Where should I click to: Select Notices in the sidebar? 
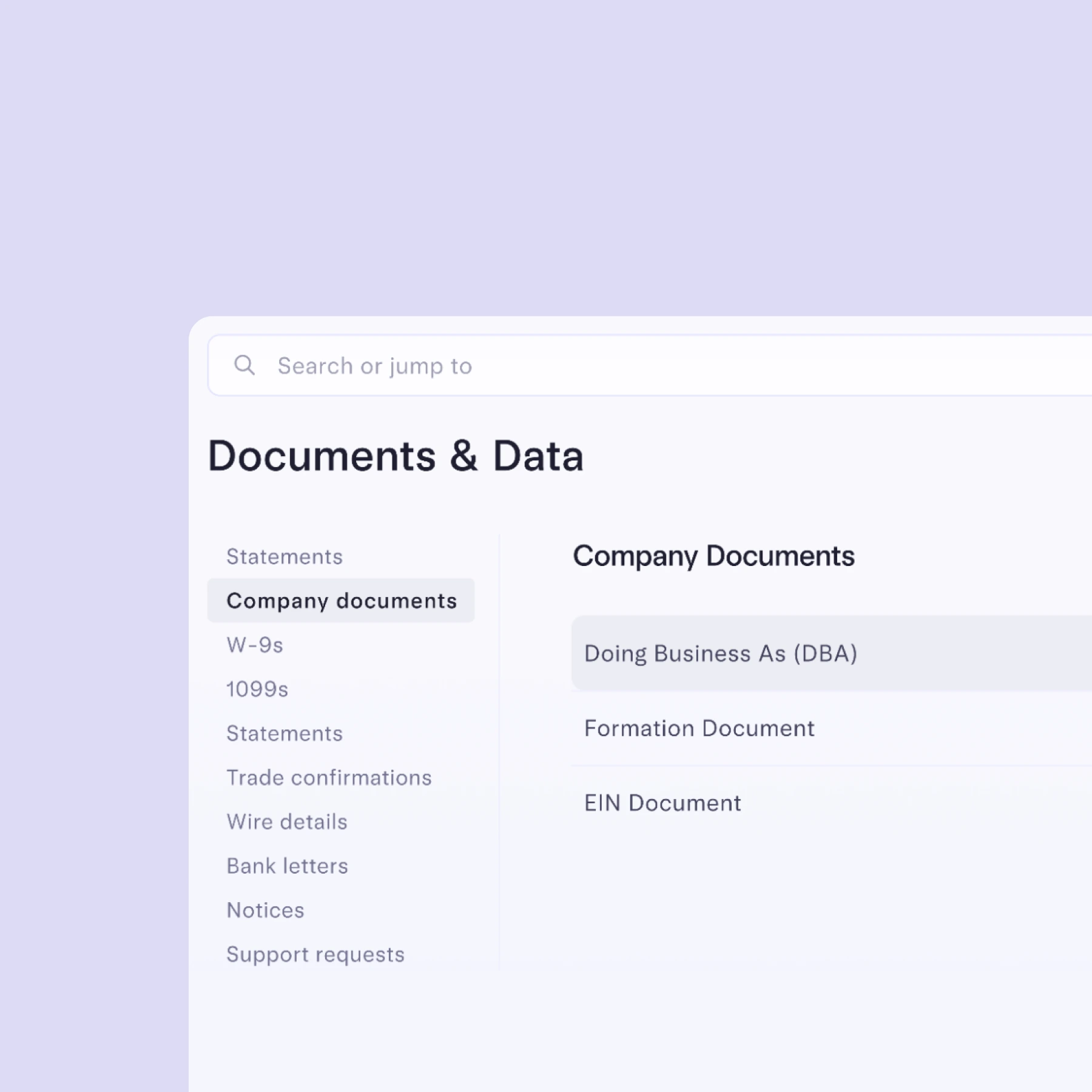(265, 910)
